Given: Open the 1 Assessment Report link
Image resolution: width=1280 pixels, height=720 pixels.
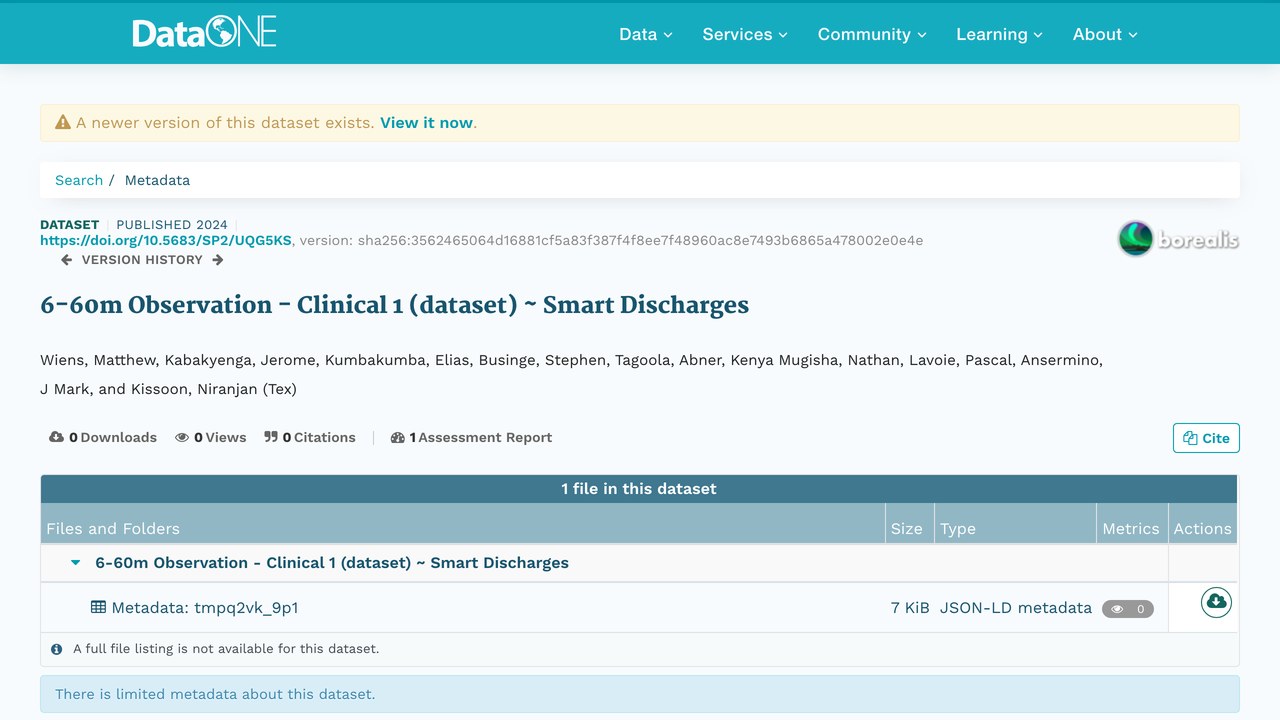Looking at the screenshot, I should [471, 437].
